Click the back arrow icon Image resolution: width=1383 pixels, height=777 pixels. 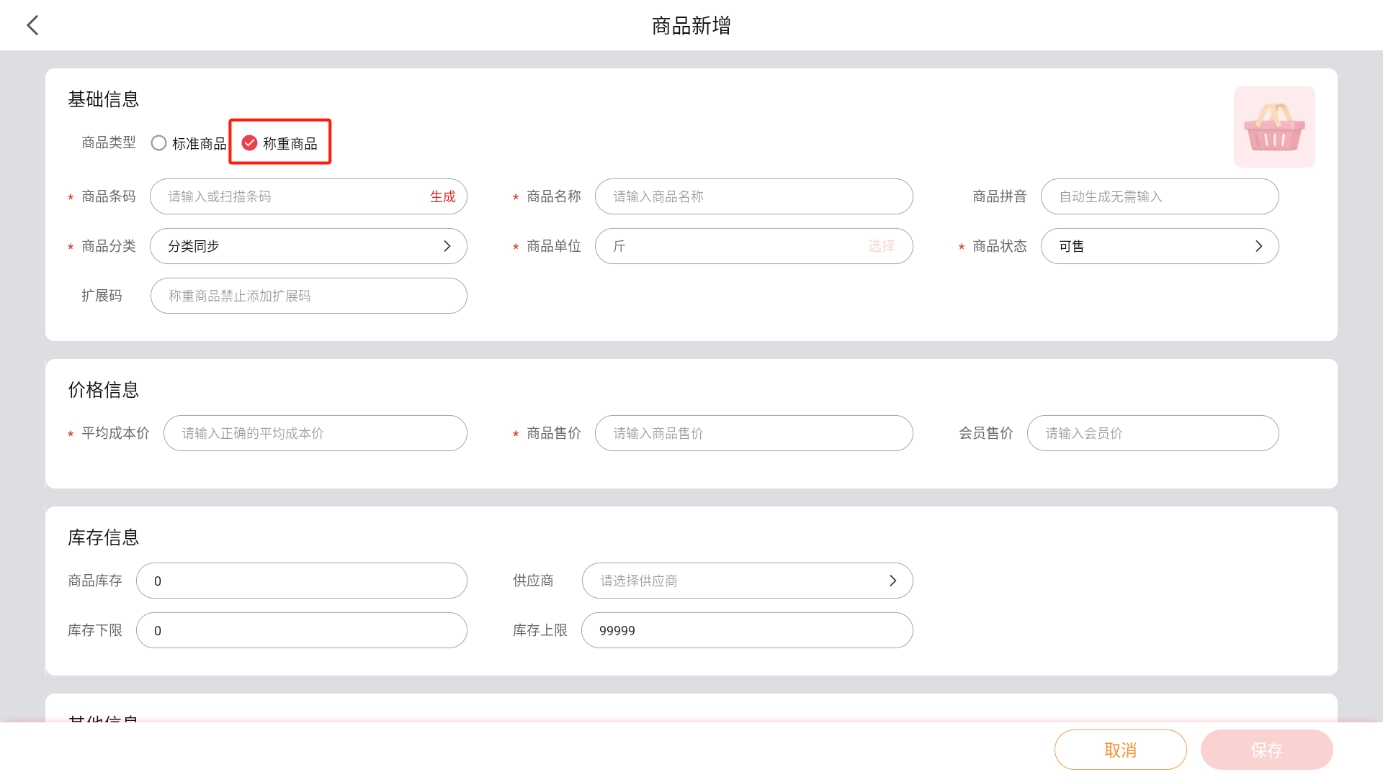coord(33,26)
